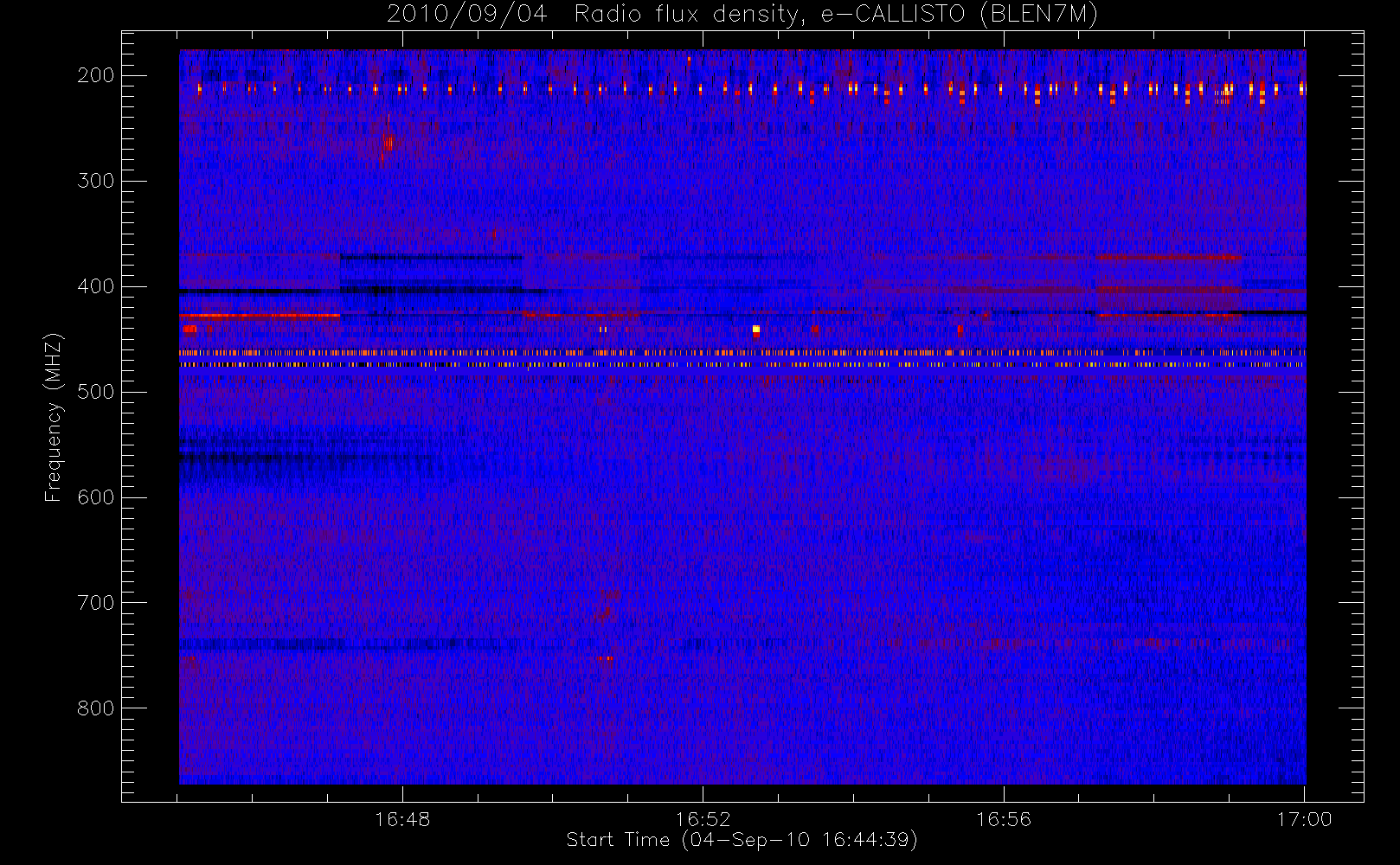Click the 16:52 time tick label
The height and width of the screenshot is (865, 1400).
pos(703,819)
